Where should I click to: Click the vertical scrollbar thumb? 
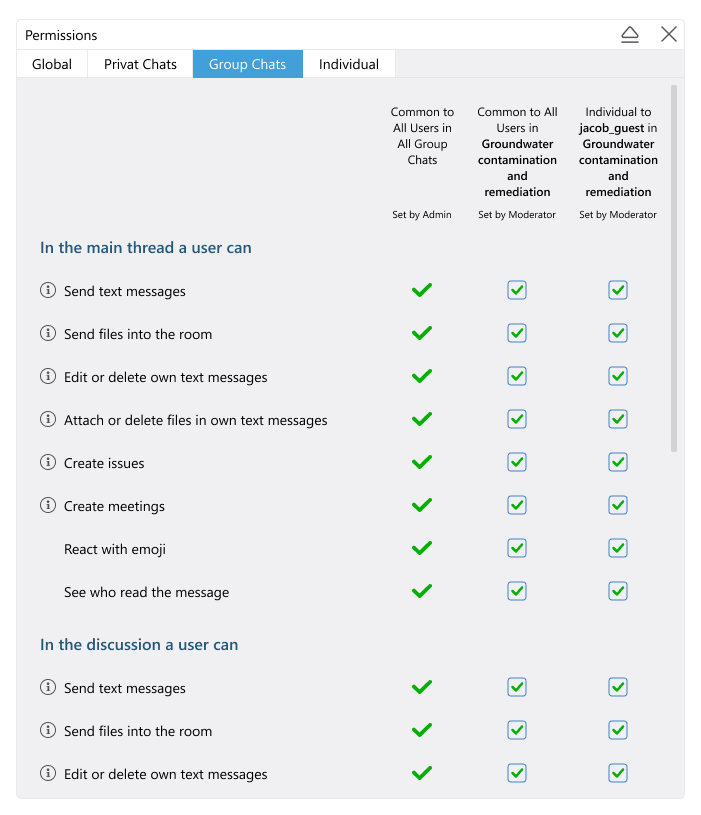[674, 268]
